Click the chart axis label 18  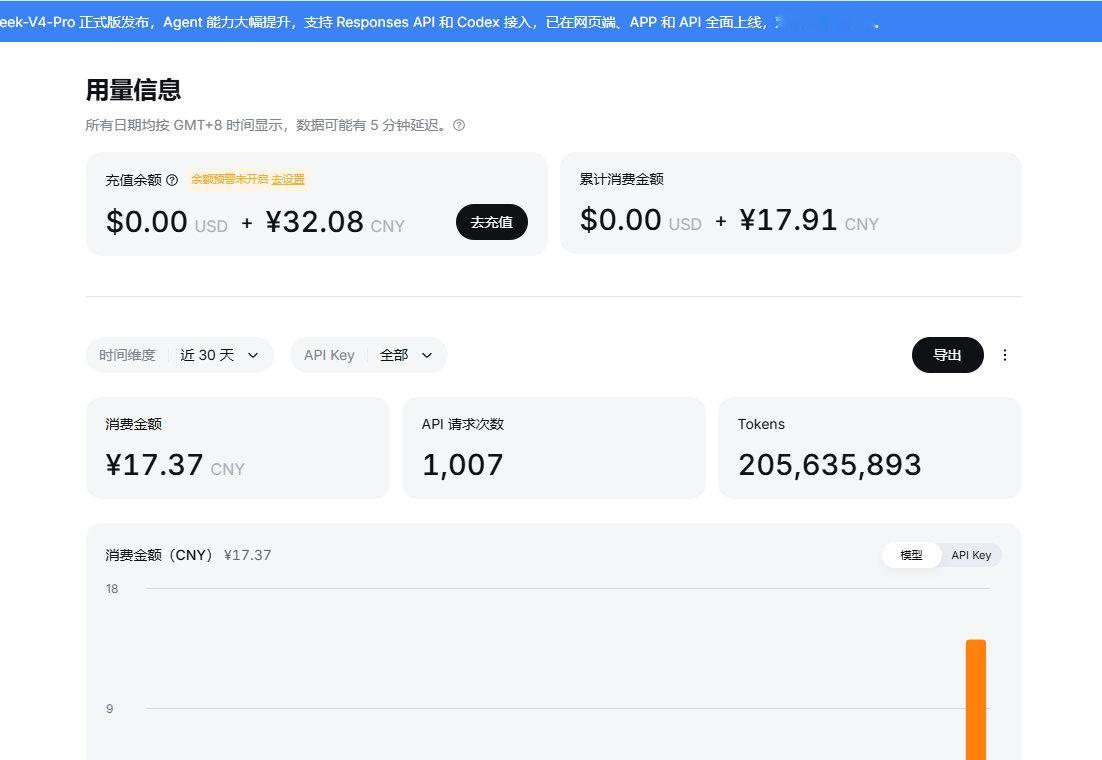pyautogui.click(x=112, y=589)
